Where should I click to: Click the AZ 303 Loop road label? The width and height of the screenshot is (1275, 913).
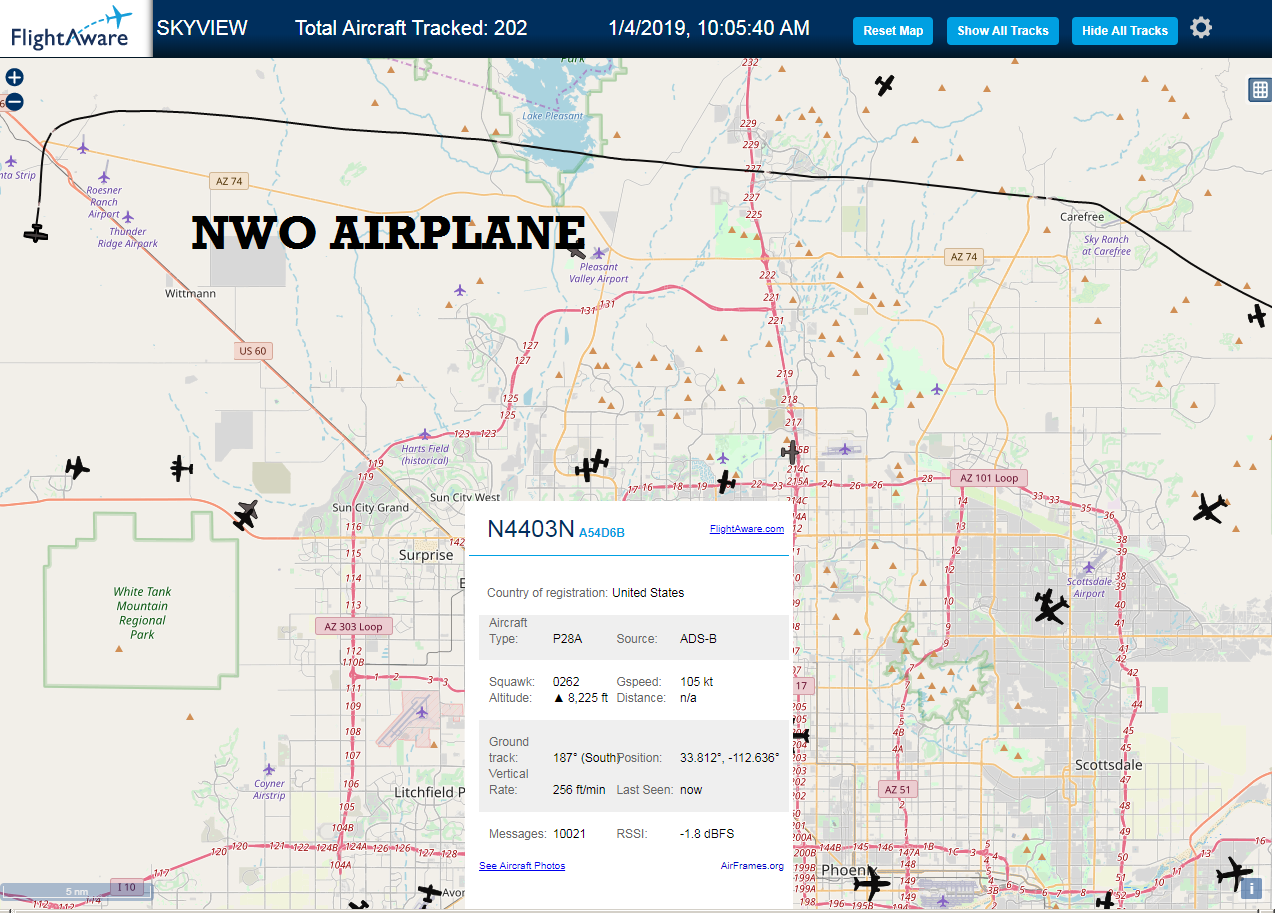[354, 627]
